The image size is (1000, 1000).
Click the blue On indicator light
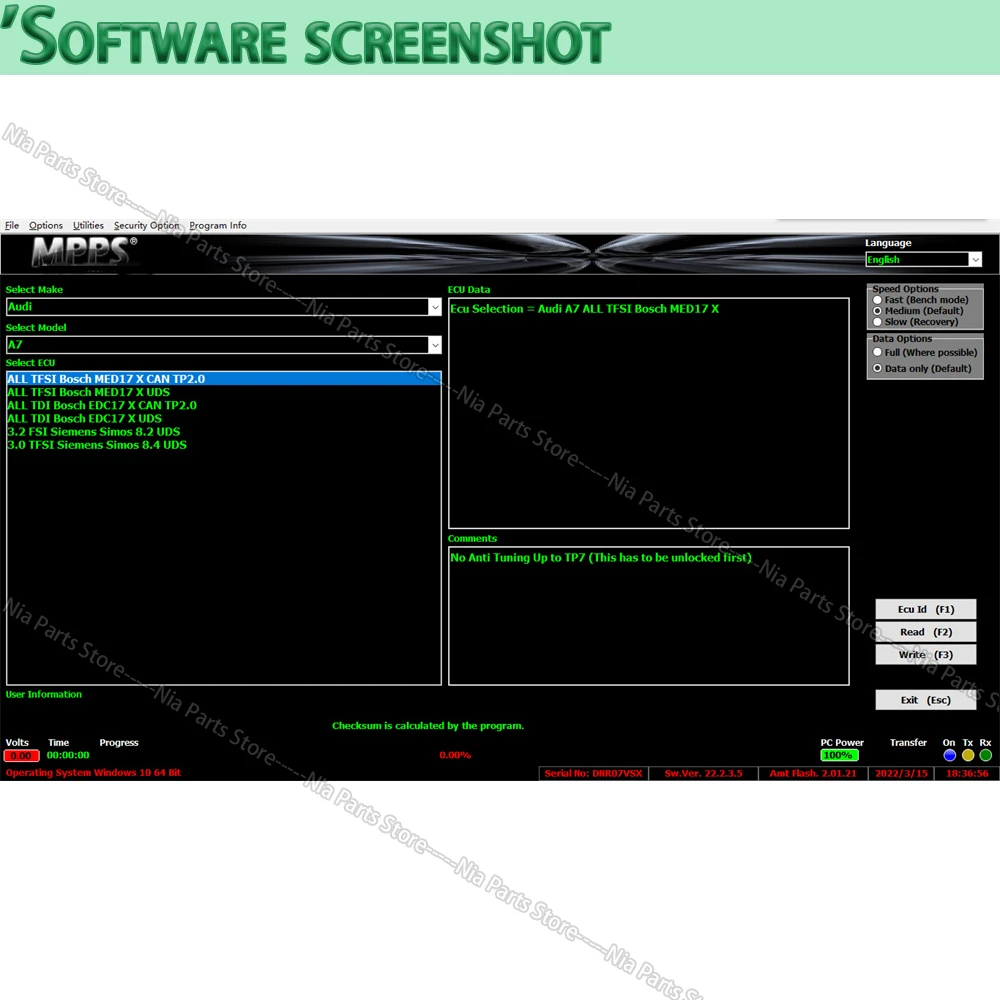[950, 755]
